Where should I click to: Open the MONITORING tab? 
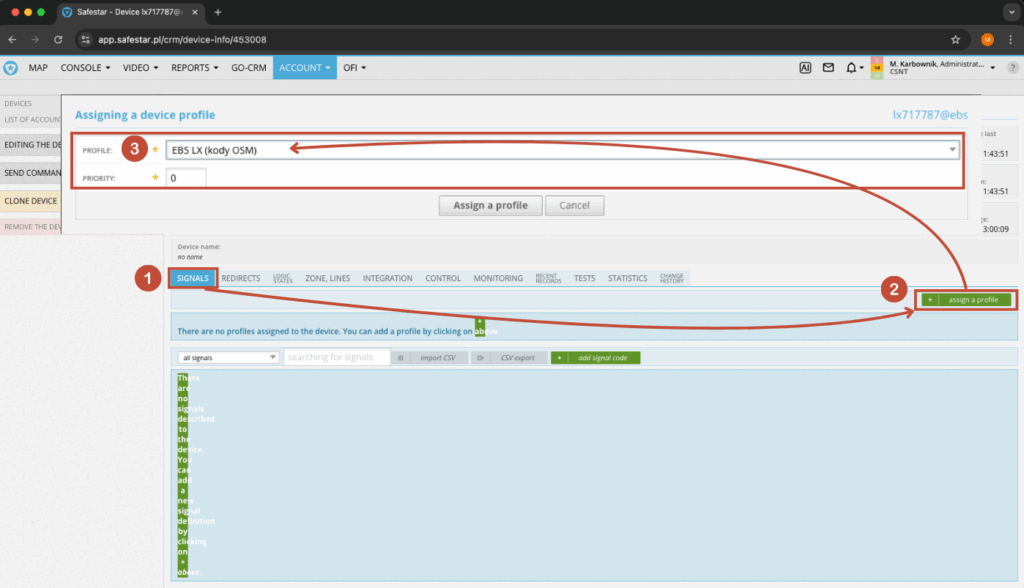(x=498, y=278)
